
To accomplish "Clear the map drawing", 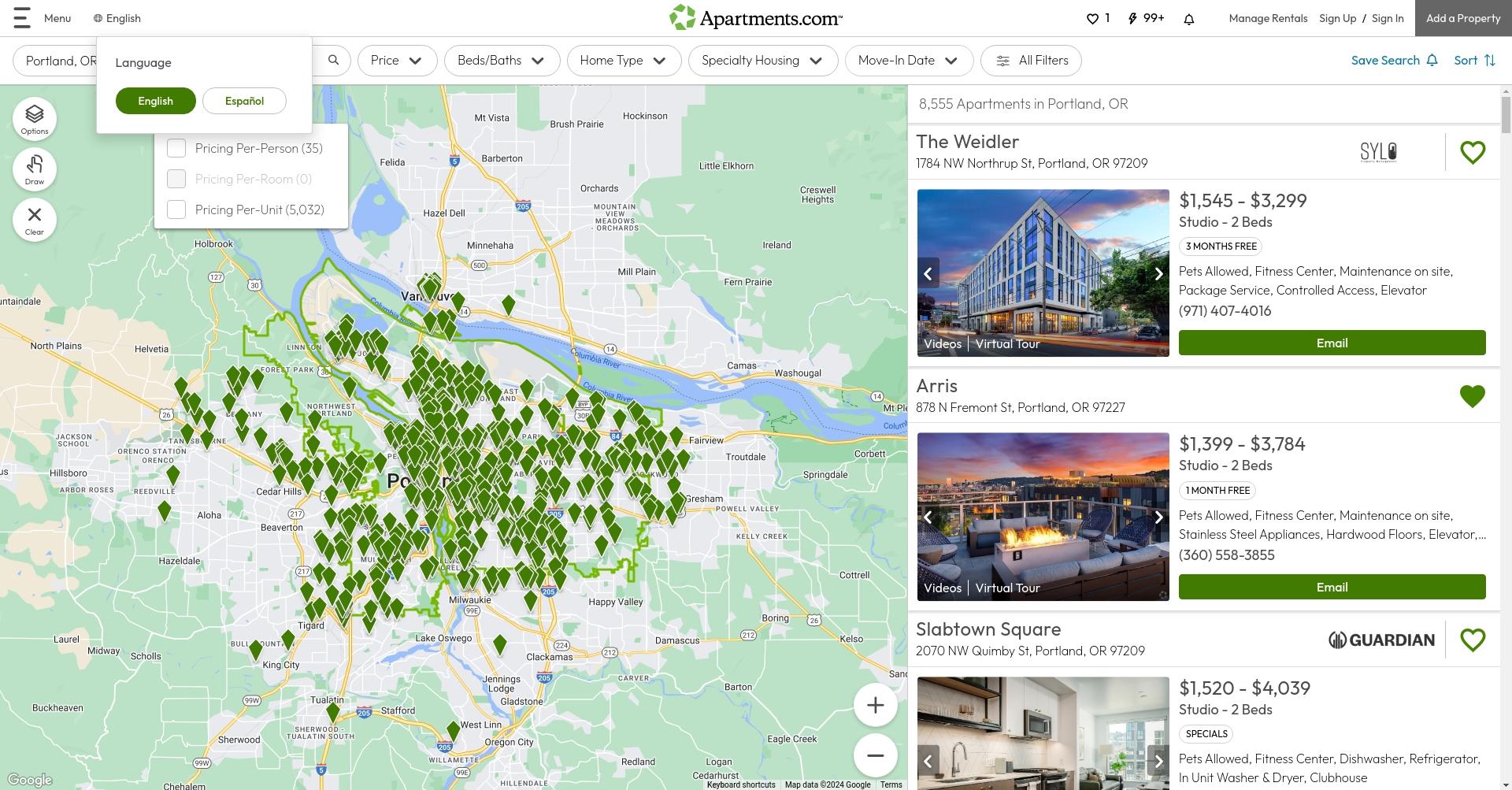I will click(x=35, y=220).
